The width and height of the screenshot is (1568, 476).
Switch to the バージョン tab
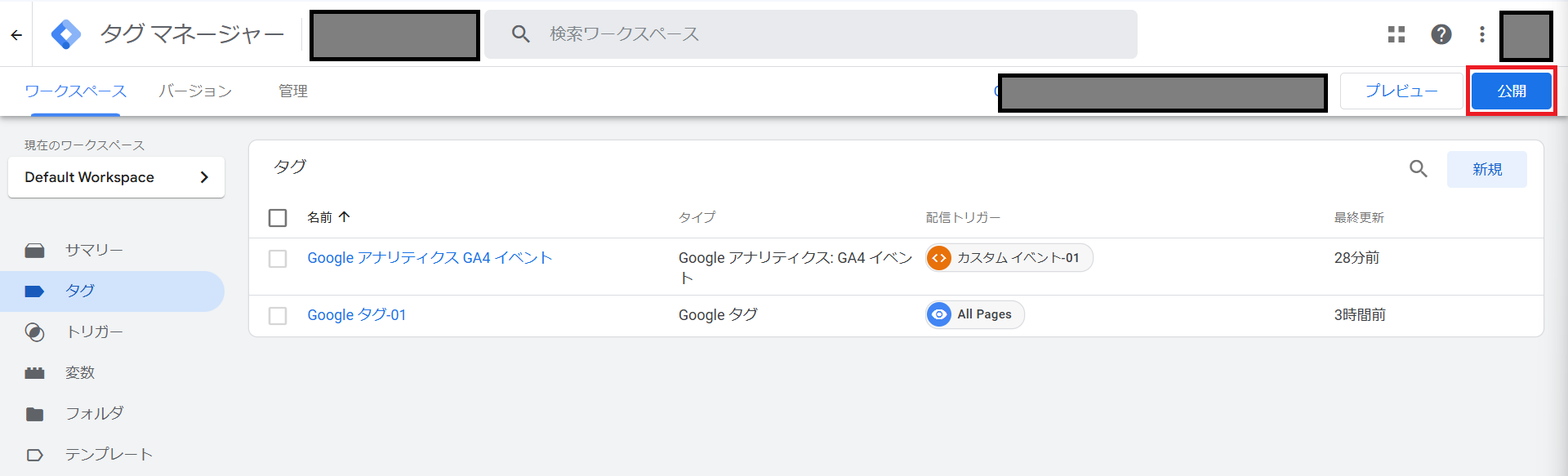coord(195,91)
